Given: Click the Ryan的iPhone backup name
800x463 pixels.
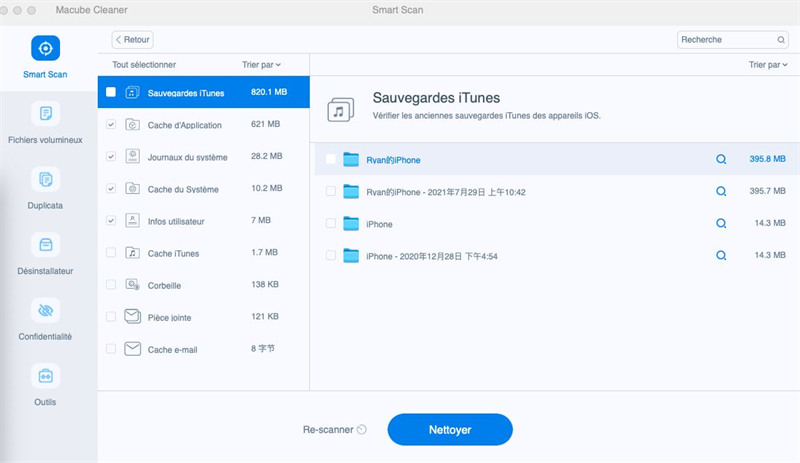Looking at the screenshot, I should [x=393, y=160].
